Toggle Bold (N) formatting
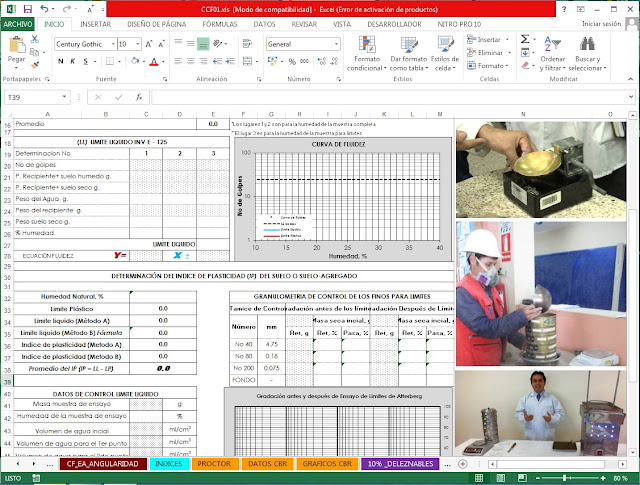The width and height of the screenshot is (640, 485). tap(60, 61)
